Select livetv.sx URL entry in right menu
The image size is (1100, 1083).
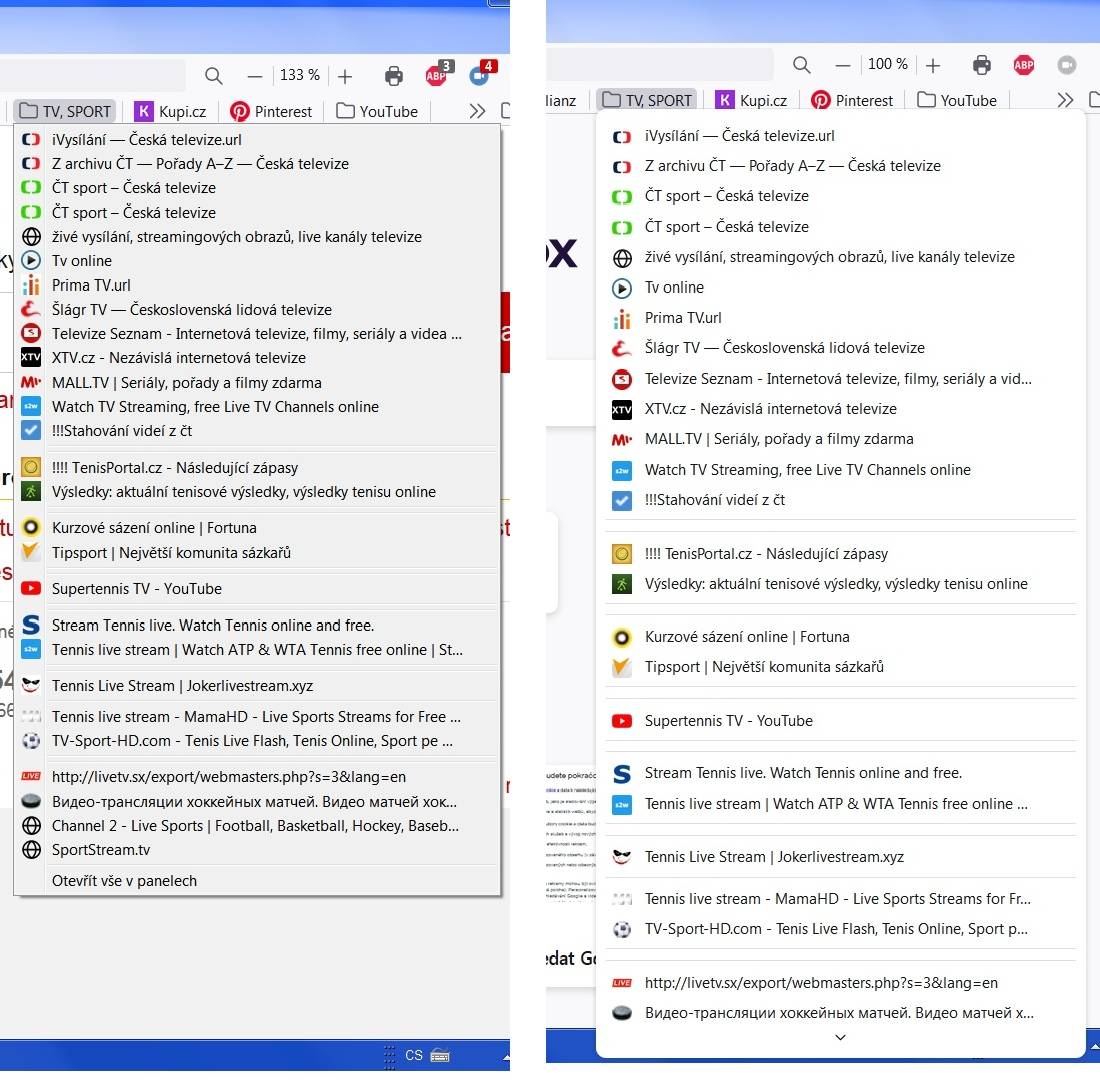point(840,983)
